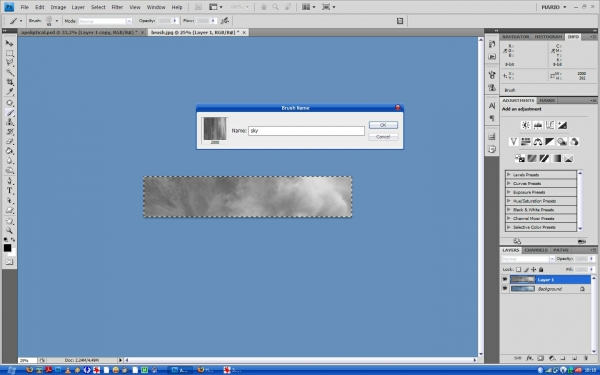Select the Eyedropper tool

point(9,91)
